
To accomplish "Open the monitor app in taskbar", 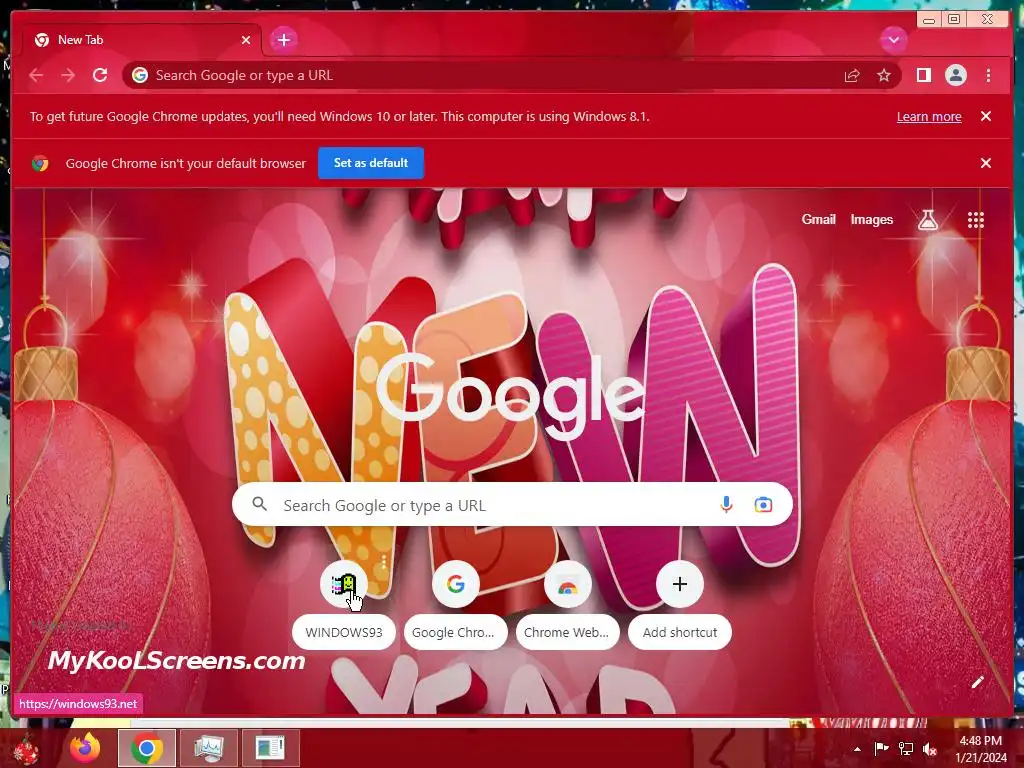I will (x=209, y=748).
